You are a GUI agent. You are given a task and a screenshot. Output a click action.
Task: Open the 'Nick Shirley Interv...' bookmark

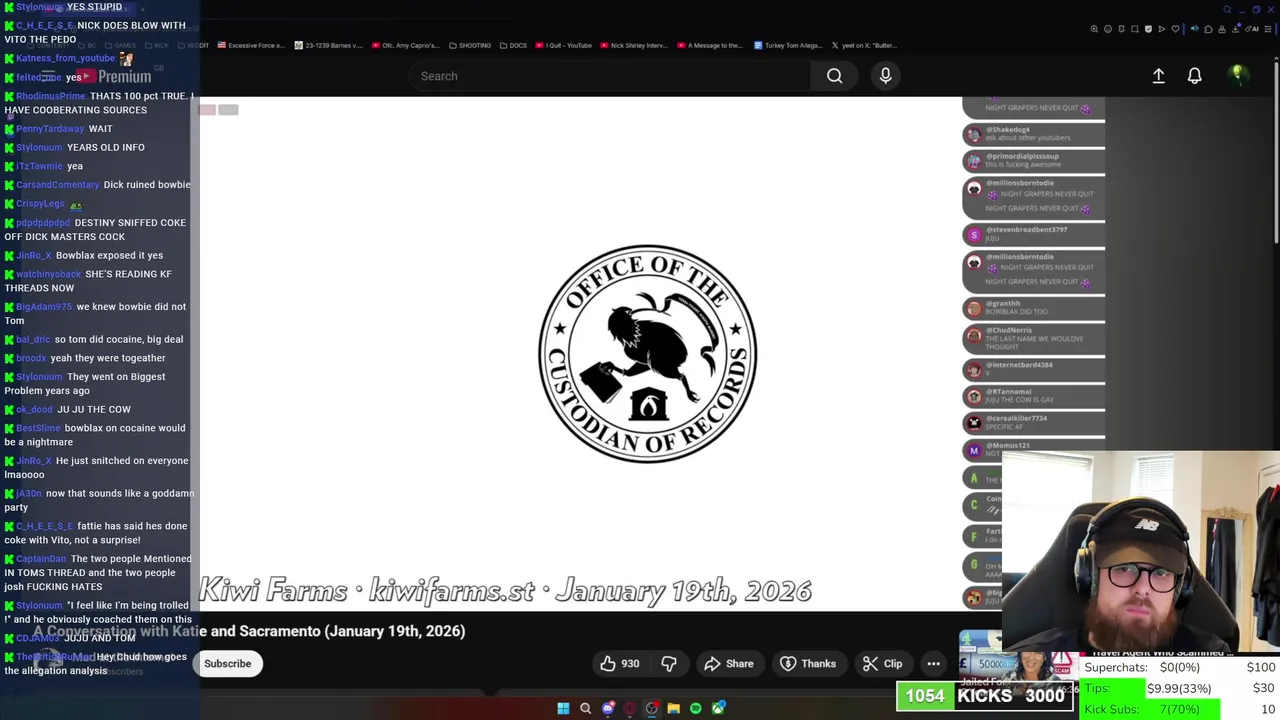pyautogui.click(x=633, y=45)
